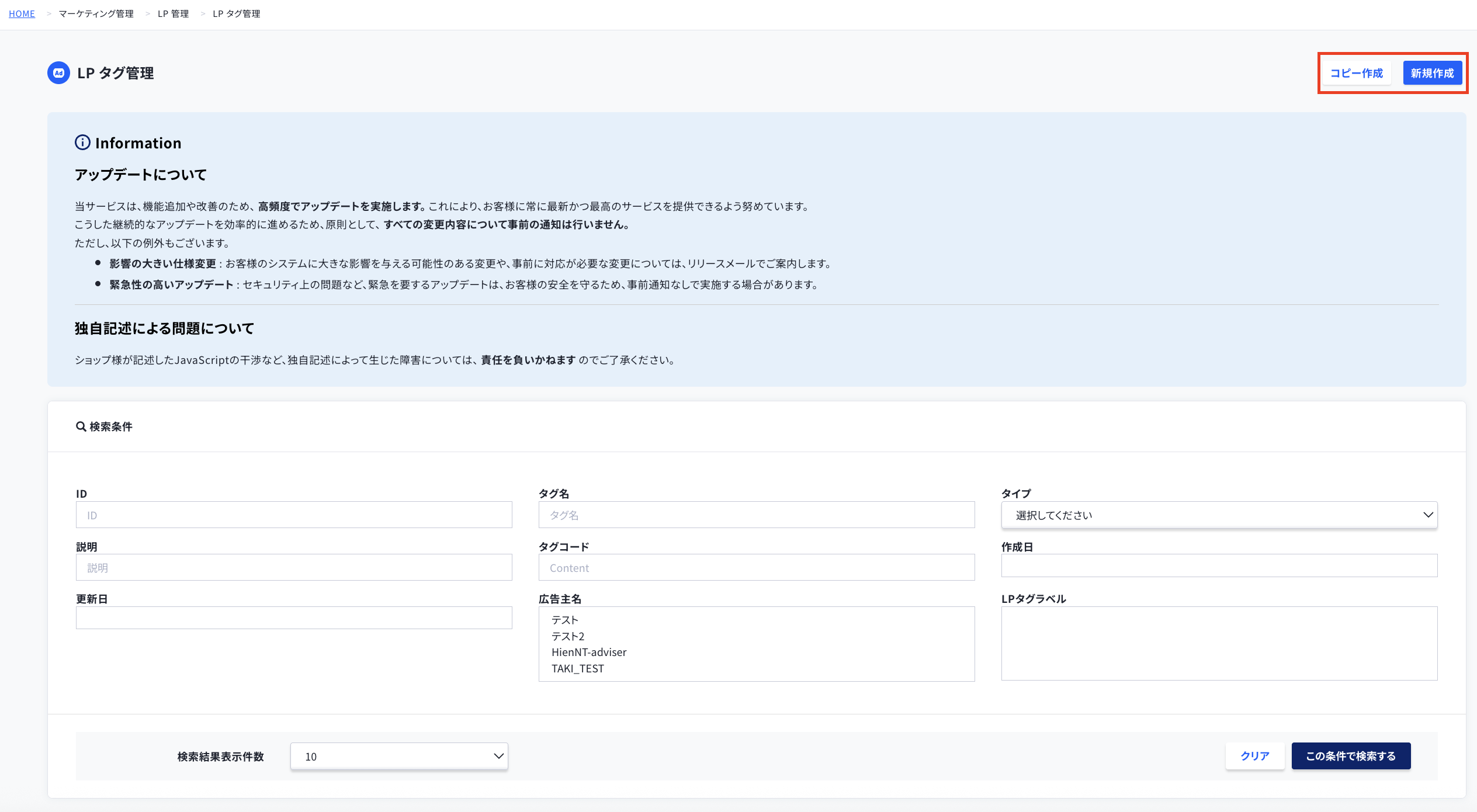
Task: Focus the タグ名 input field
Action: click(757, 515)
